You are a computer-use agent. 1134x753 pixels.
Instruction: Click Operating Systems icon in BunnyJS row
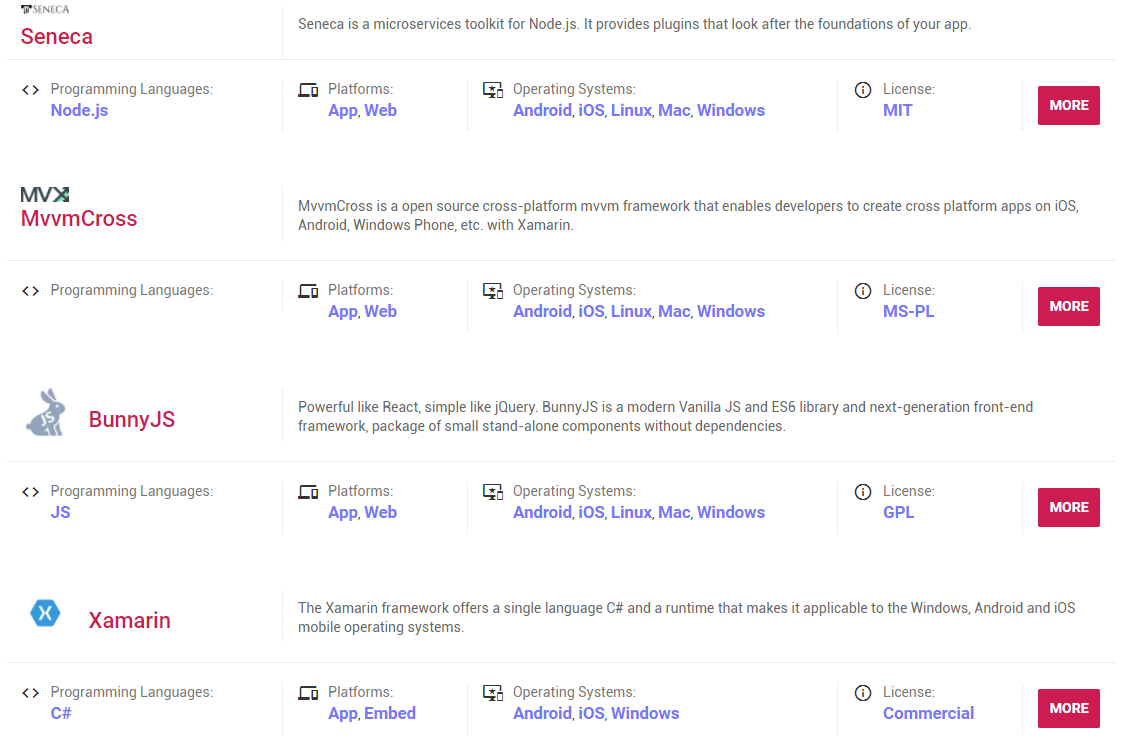(x=493, y=492)
